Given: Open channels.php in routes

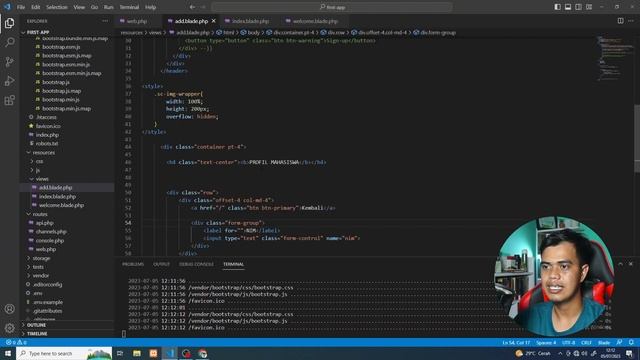Looking at the screenshot, I should (51, 231).
